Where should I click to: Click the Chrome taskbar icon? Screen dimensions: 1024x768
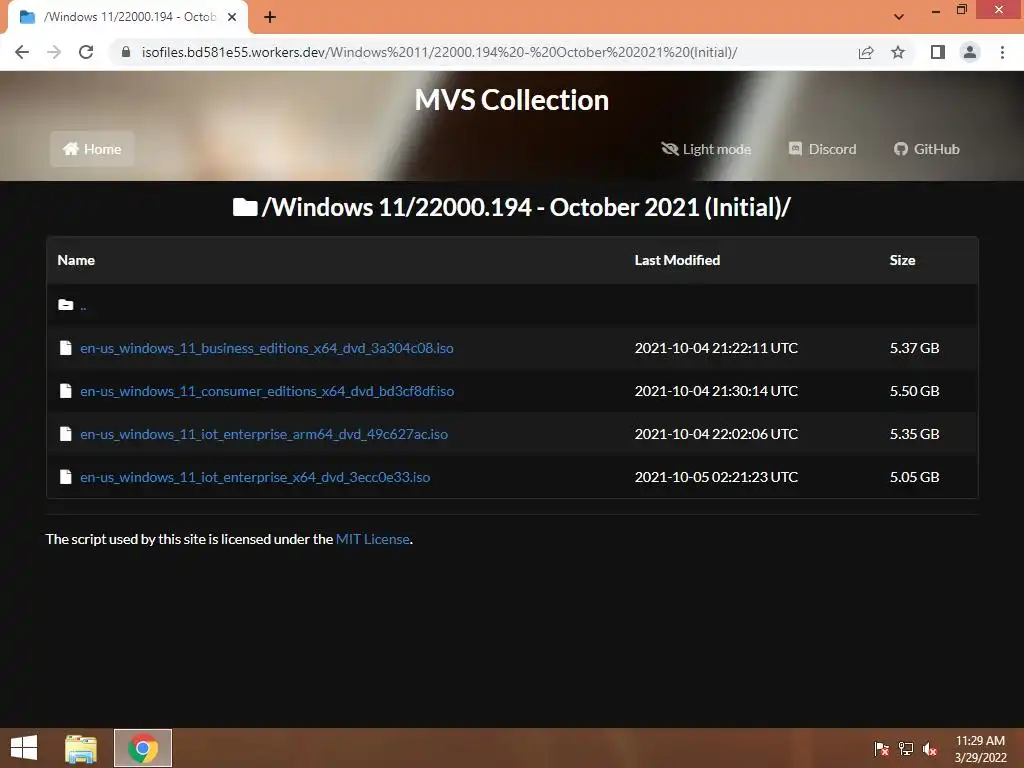[x=143, y=748]
